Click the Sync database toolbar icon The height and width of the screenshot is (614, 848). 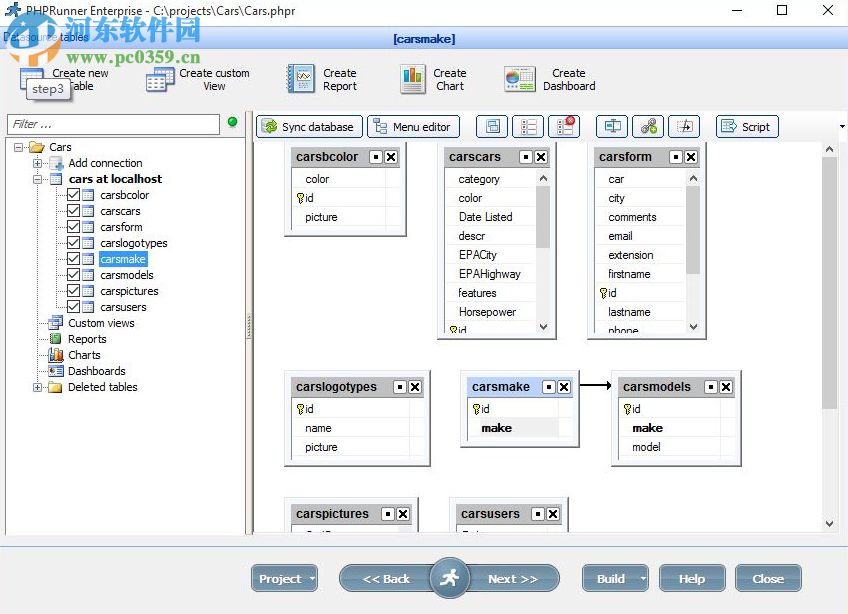(x=308, y=126)
